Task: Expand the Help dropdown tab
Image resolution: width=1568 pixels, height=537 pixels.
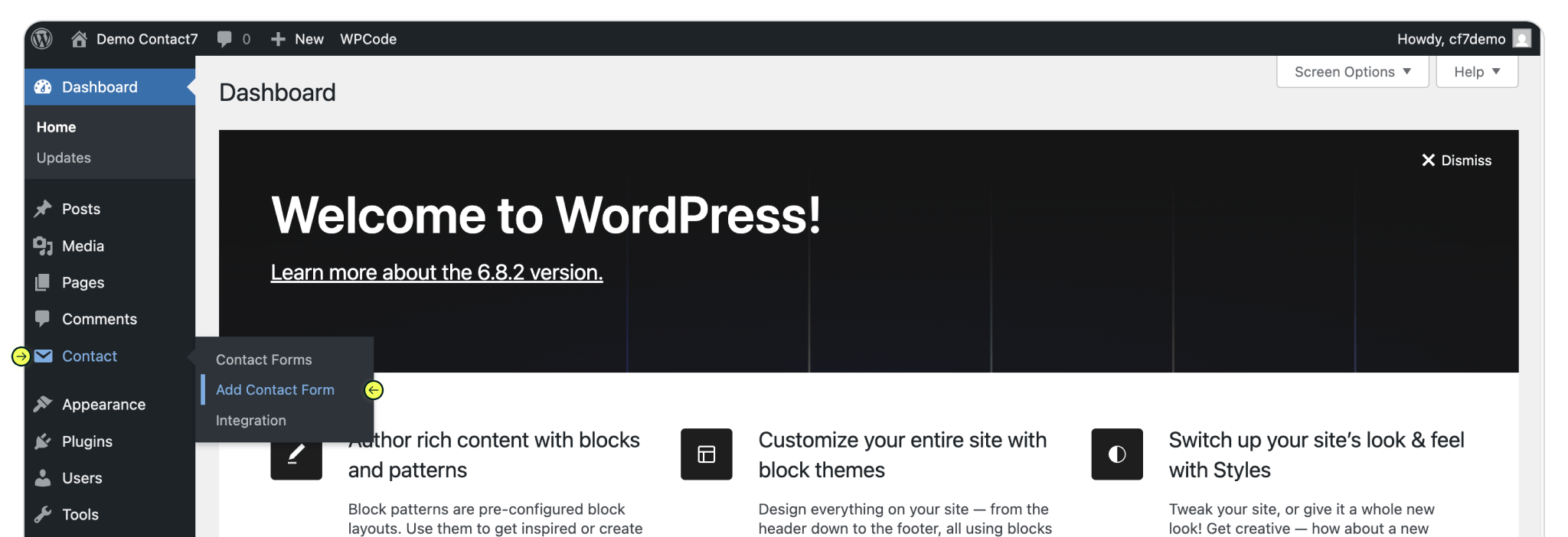Action: tap(1477, 72)
